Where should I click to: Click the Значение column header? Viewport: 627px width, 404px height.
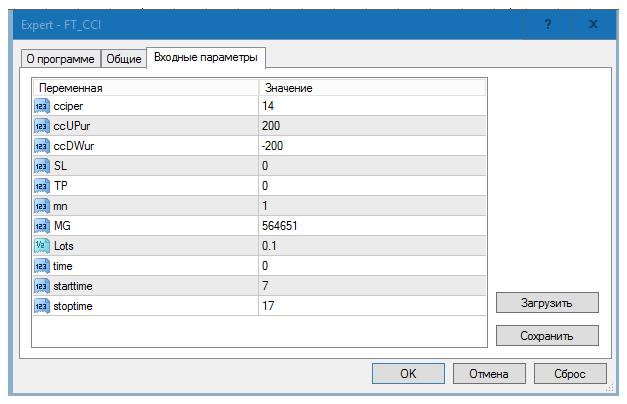click(x=371, y=88)
